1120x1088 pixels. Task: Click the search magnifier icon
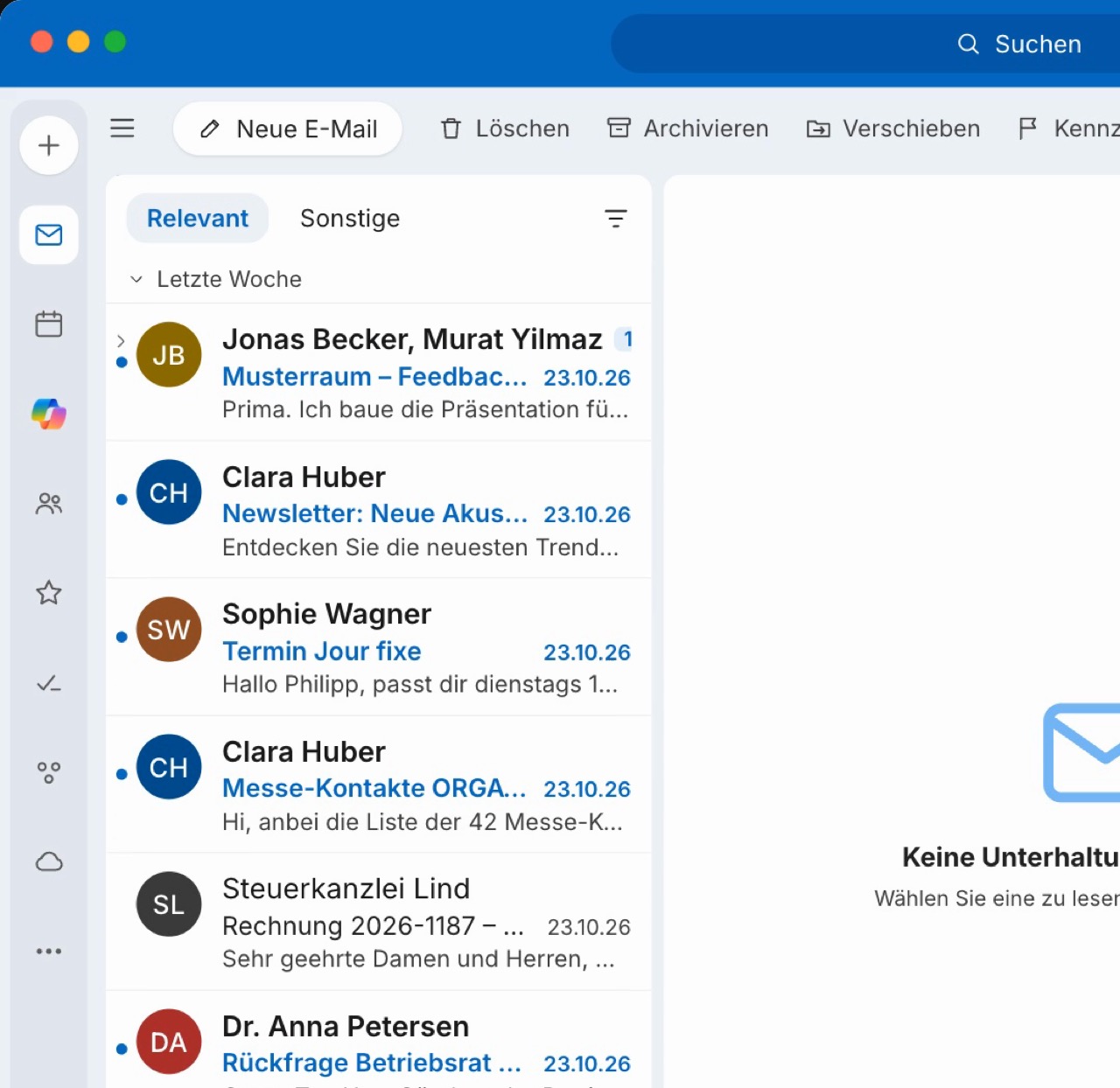969,44
